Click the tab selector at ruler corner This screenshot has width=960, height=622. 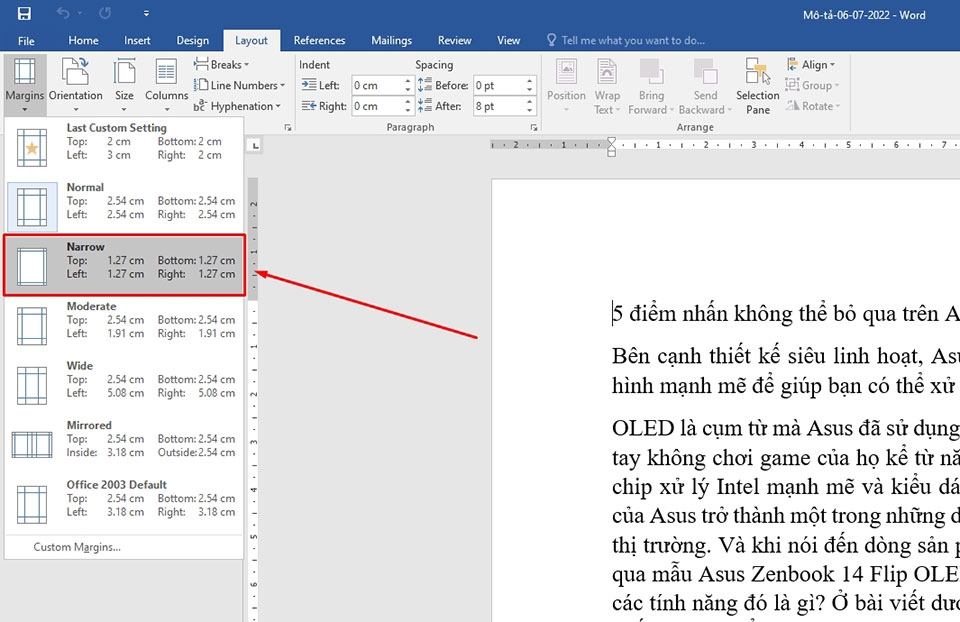(255, 145)
